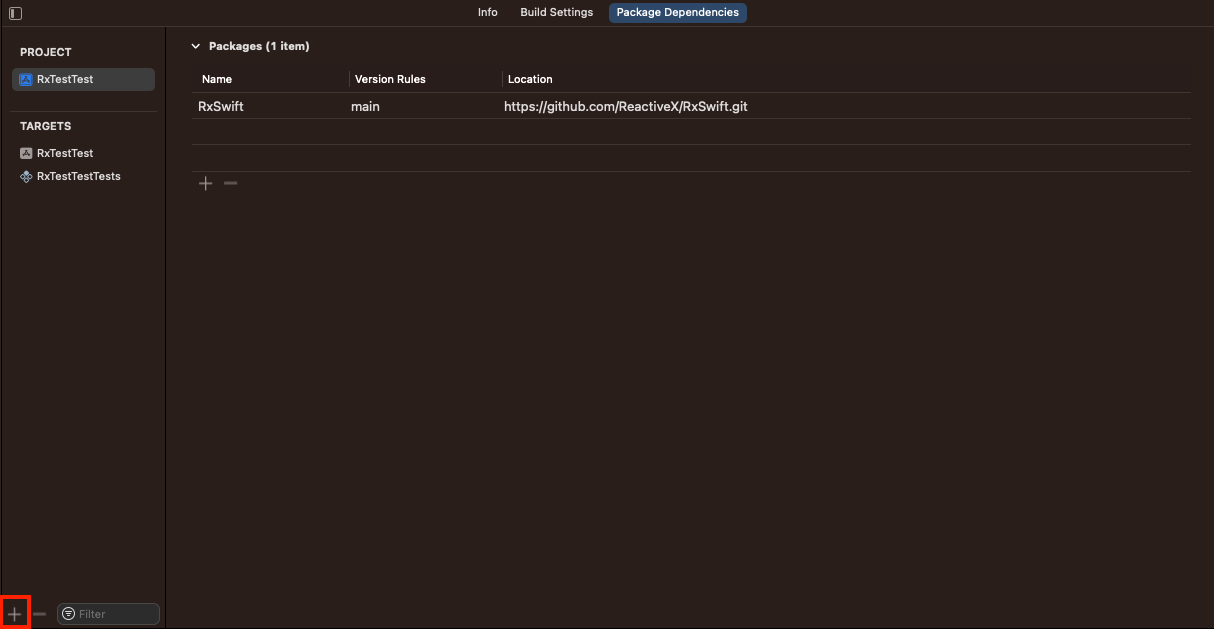Click the Location column header
Viewport: 1214px width, 629px height.
point(530,79)
